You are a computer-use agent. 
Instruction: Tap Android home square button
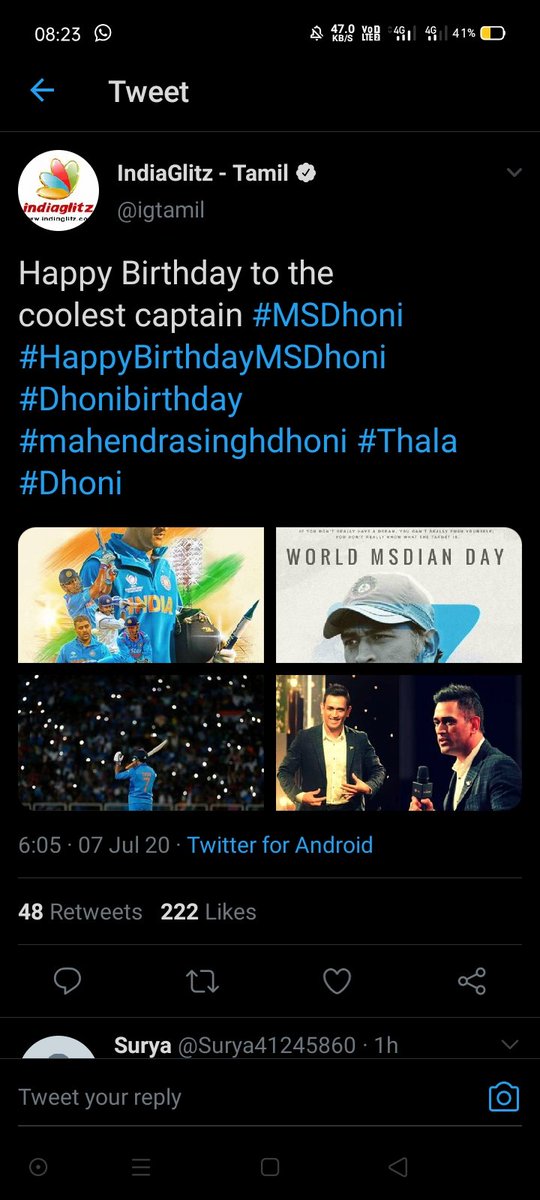point(269,1167)
